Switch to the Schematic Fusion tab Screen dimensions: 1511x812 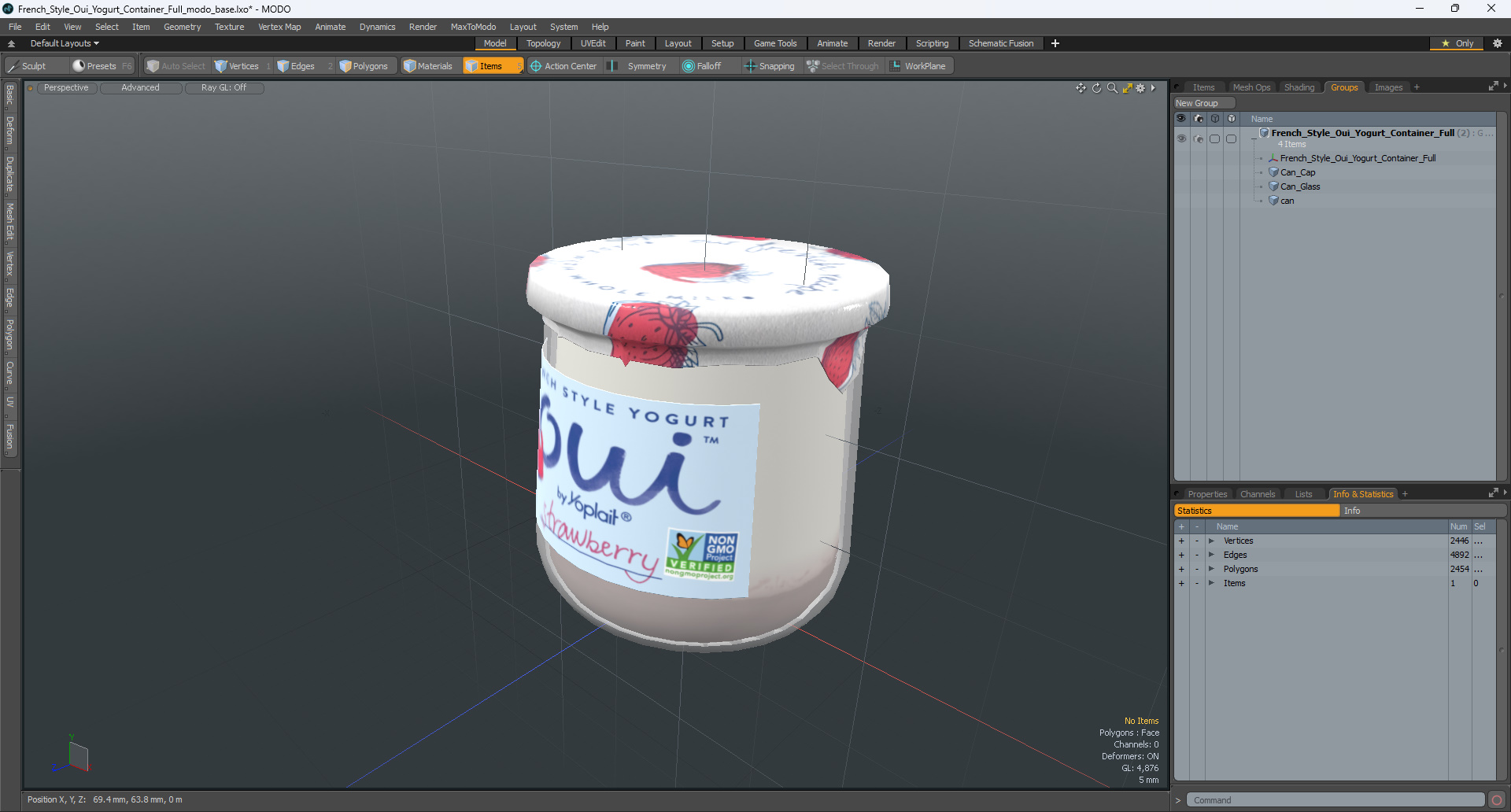pyautogui.click(x=1001, y=43)
